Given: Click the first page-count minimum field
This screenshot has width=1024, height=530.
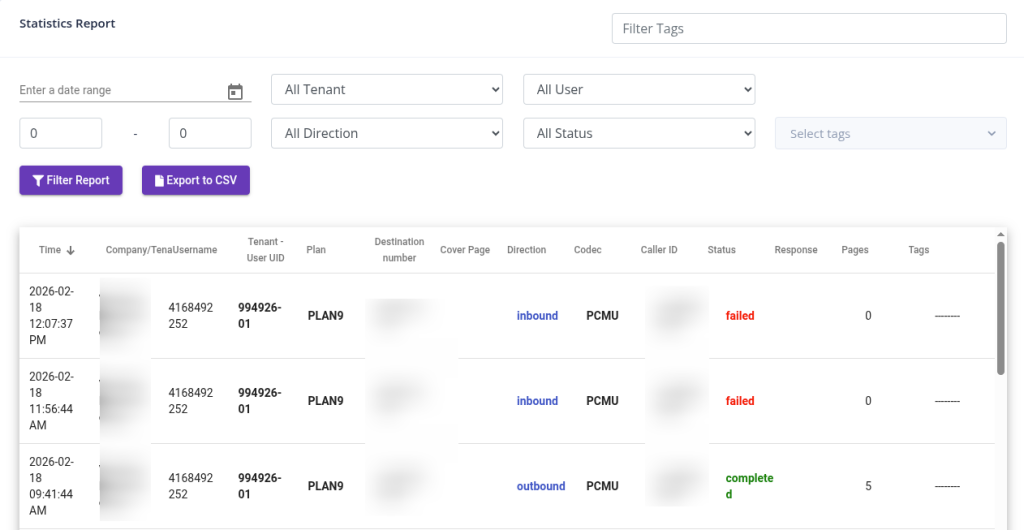Looking at the screenshot, I should pyautogui.click(x=60, y=133).
